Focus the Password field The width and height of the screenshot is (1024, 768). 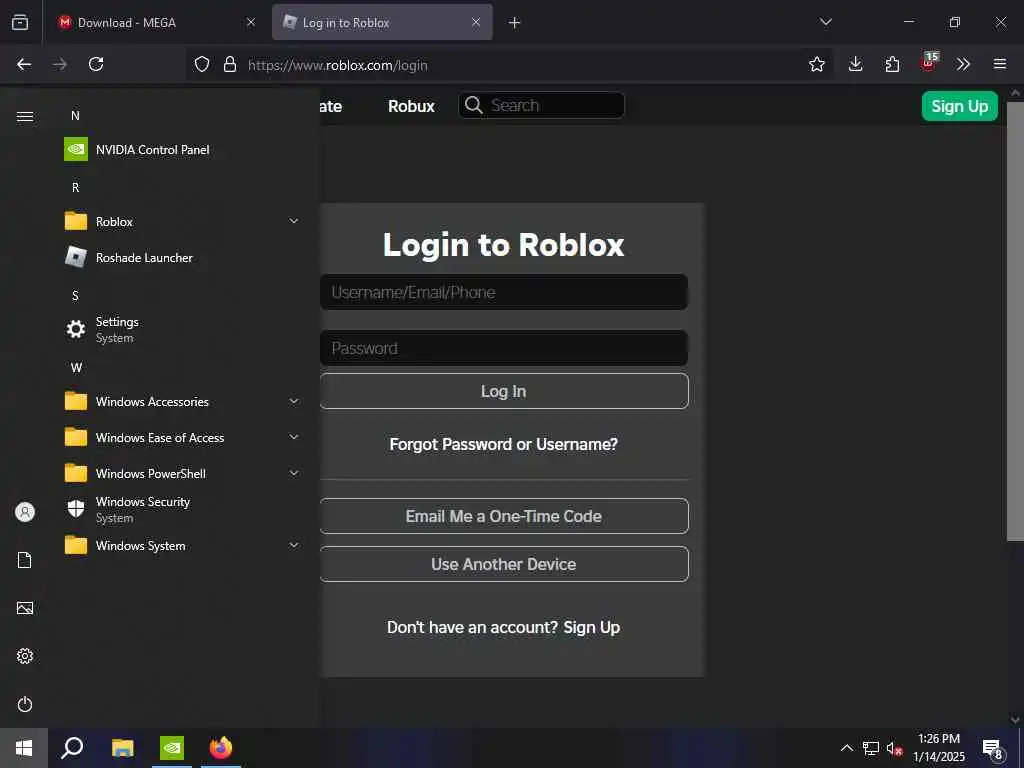(504, 348)
